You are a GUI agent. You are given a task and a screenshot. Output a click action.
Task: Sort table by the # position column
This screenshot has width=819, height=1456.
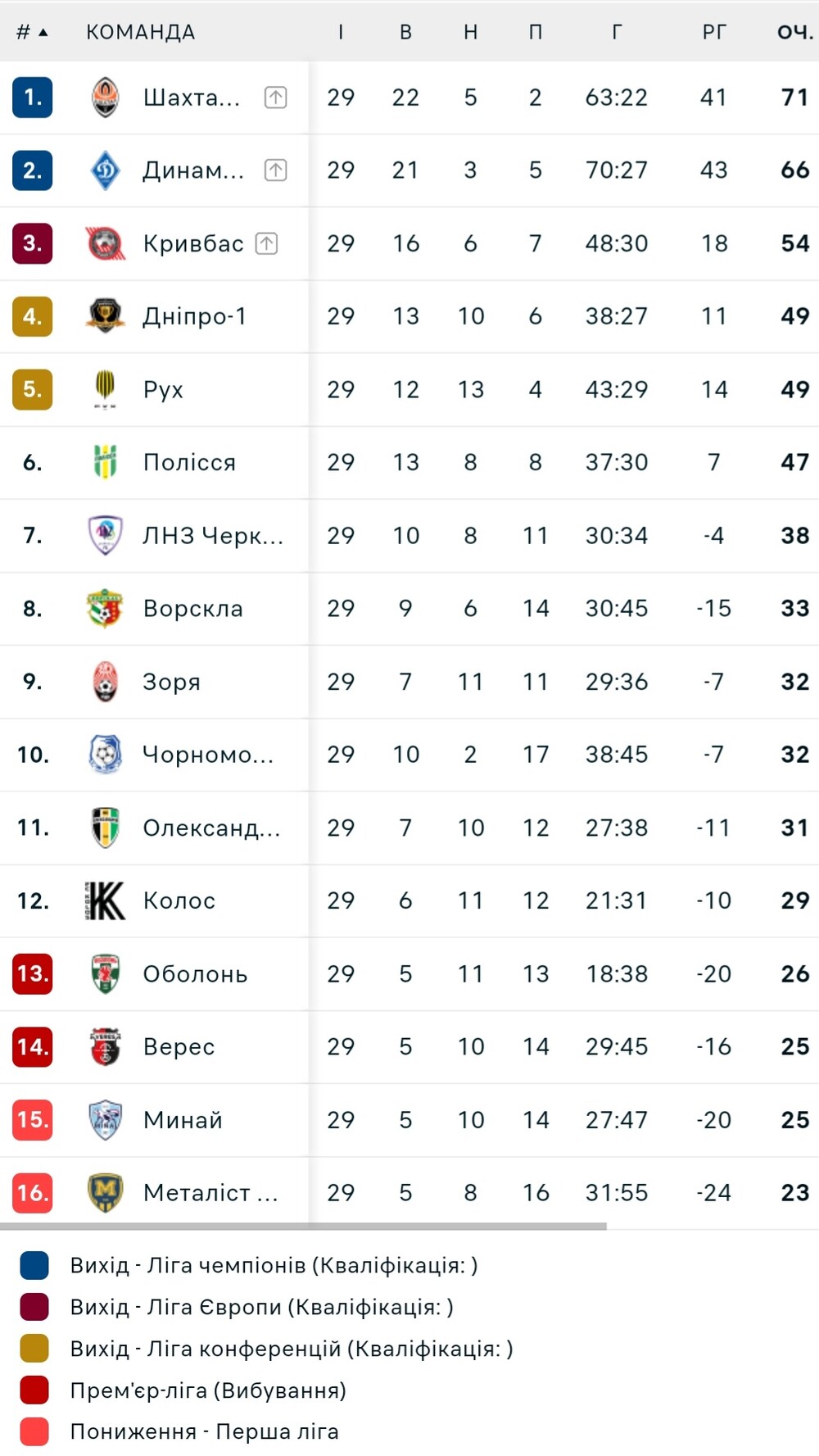[x=32, y=32]
